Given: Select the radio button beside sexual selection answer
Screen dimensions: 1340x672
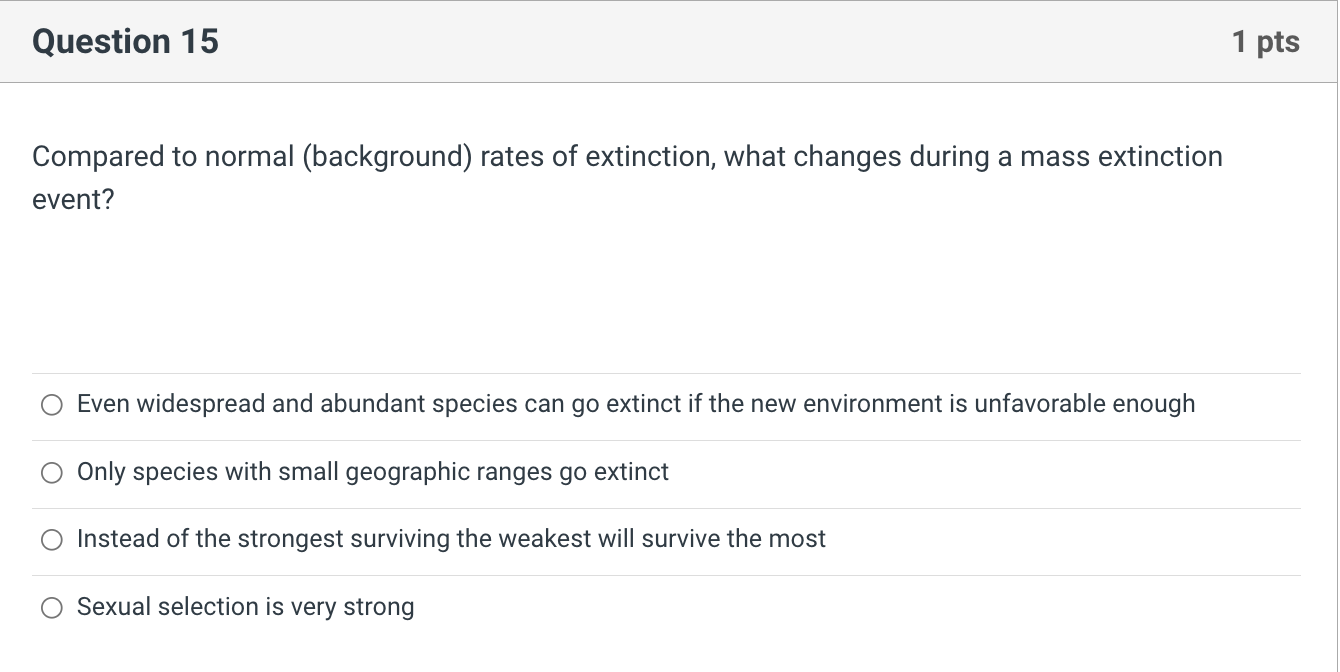Looking at the screenshot, I should [52, 607].
